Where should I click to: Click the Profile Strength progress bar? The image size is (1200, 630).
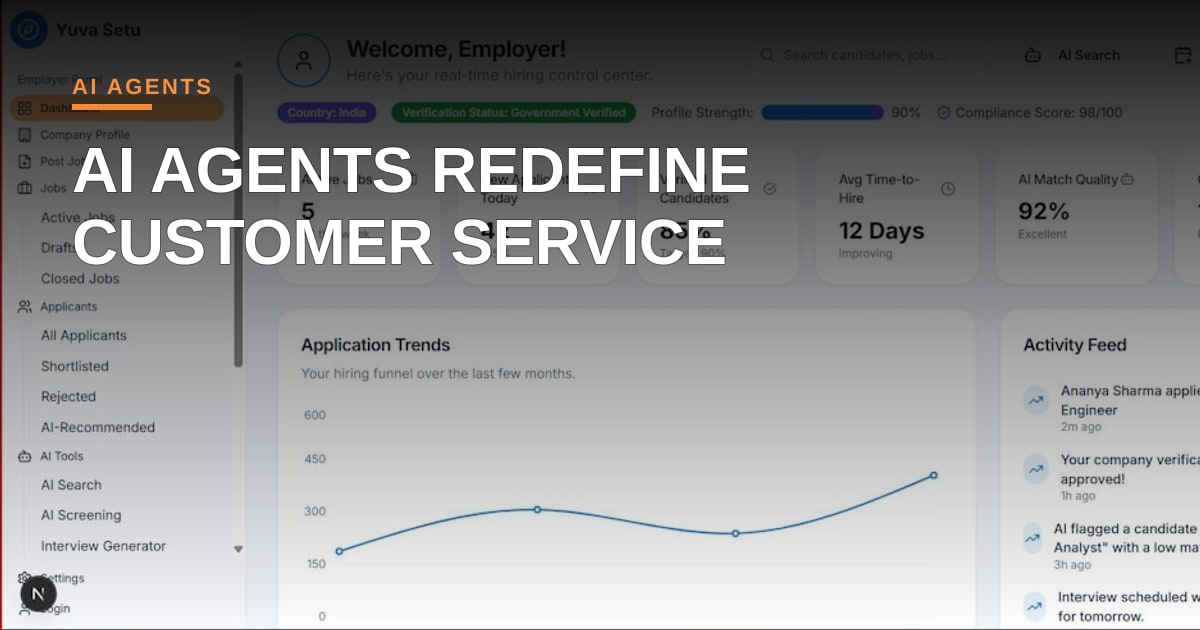pos(822,113)
